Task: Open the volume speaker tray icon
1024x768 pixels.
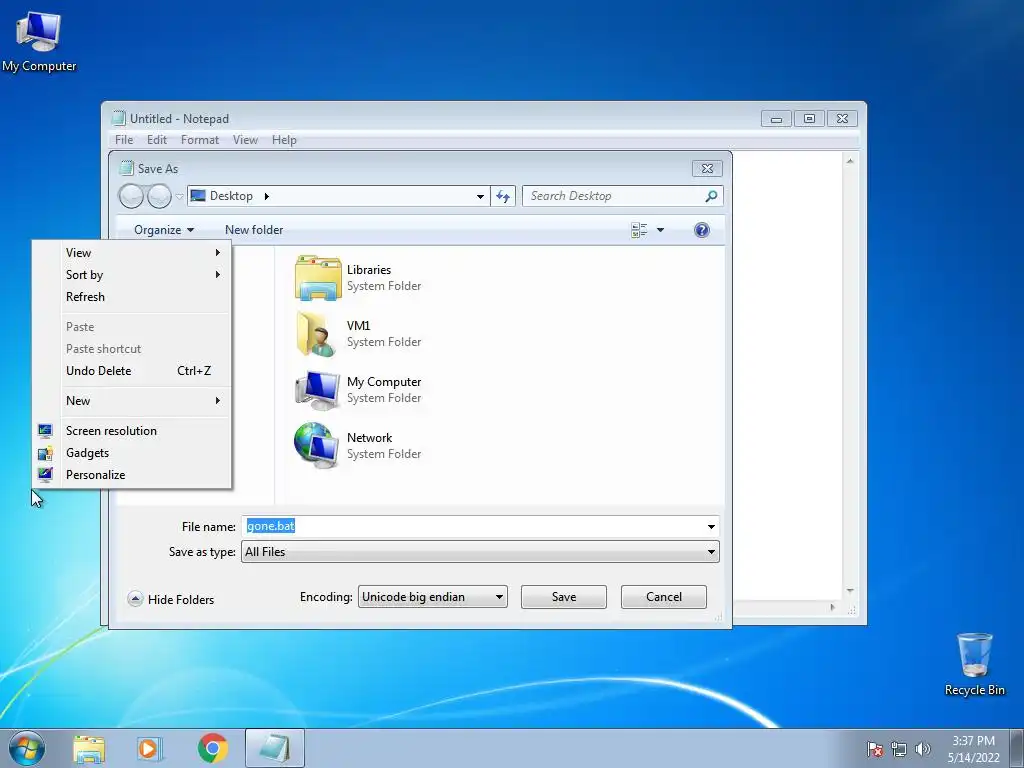Action: 923,749
